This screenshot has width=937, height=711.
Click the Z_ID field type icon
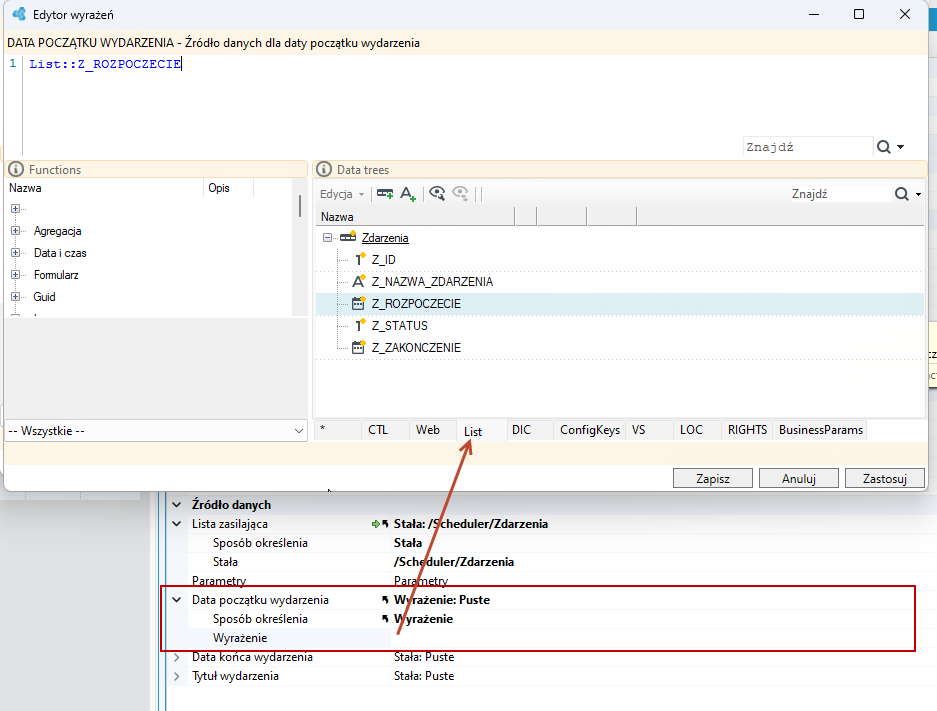pos(360,259)
